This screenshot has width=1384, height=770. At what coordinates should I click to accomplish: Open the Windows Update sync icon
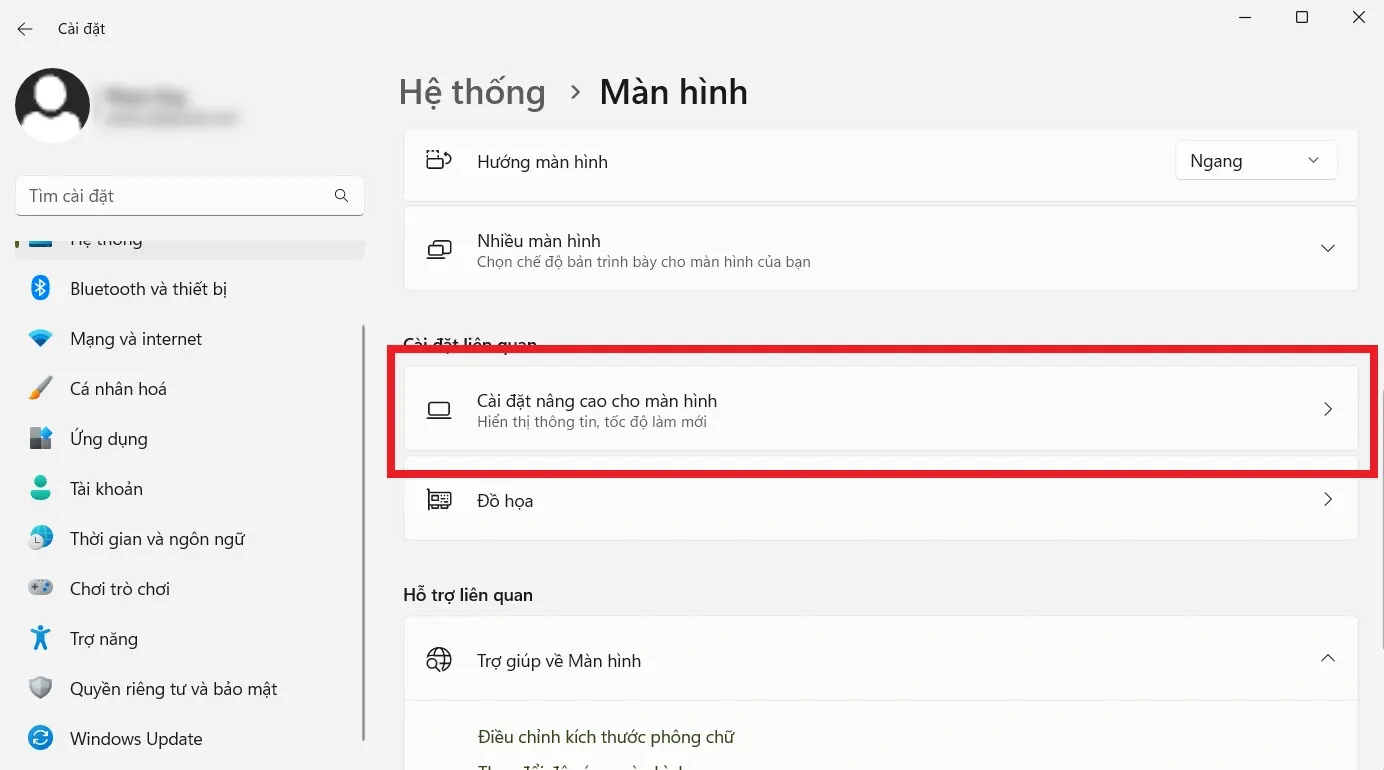click(x=40, y=739)
